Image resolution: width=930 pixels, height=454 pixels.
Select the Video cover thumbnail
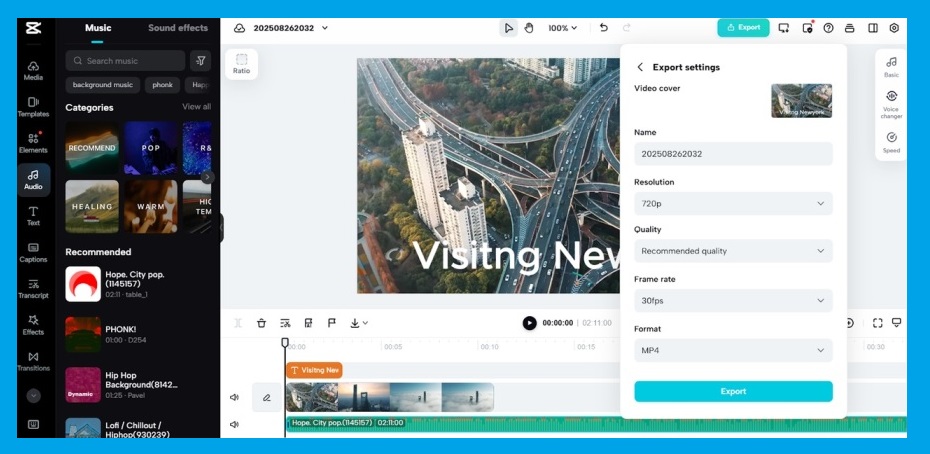(801, 101)
